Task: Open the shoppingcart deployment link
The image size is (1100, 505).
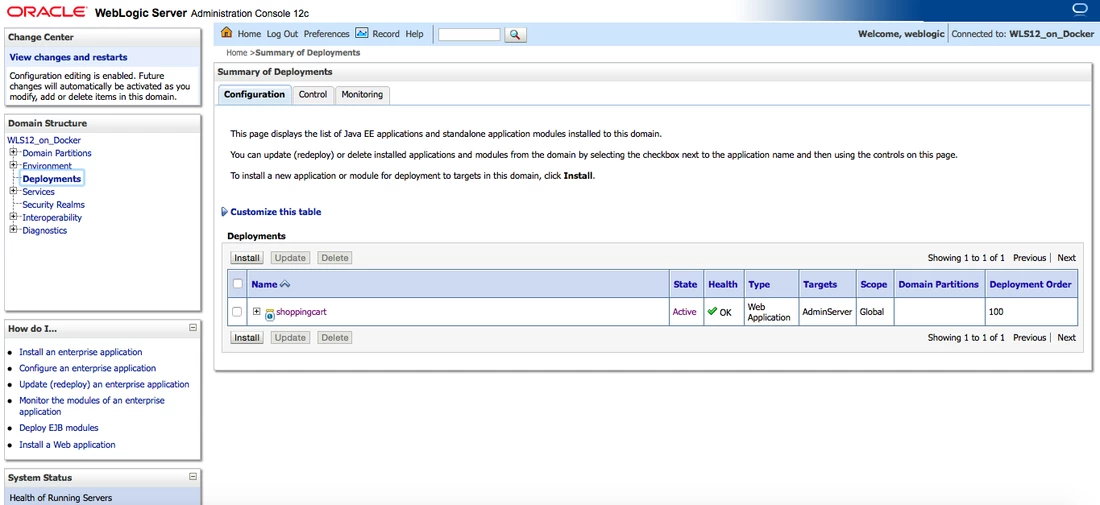Action: point(302,312)
